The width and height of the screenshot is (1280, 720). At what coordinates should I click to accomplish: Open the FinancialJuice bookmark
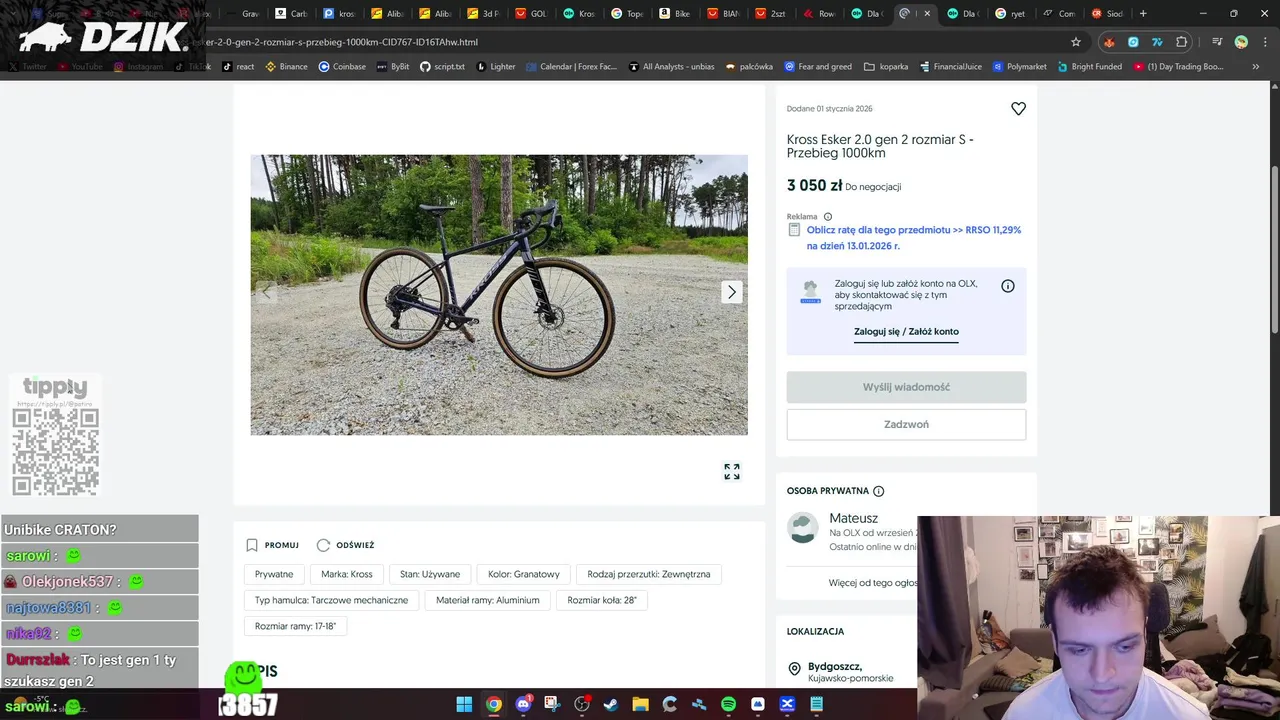[950, 66]
